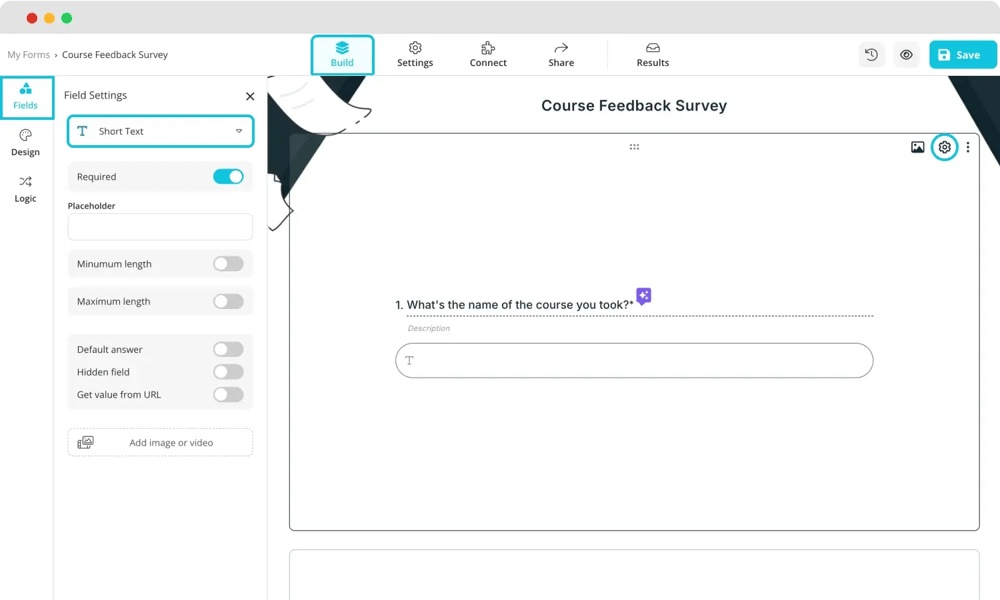
Task: Open the version history clock icon
Action: 871,55
